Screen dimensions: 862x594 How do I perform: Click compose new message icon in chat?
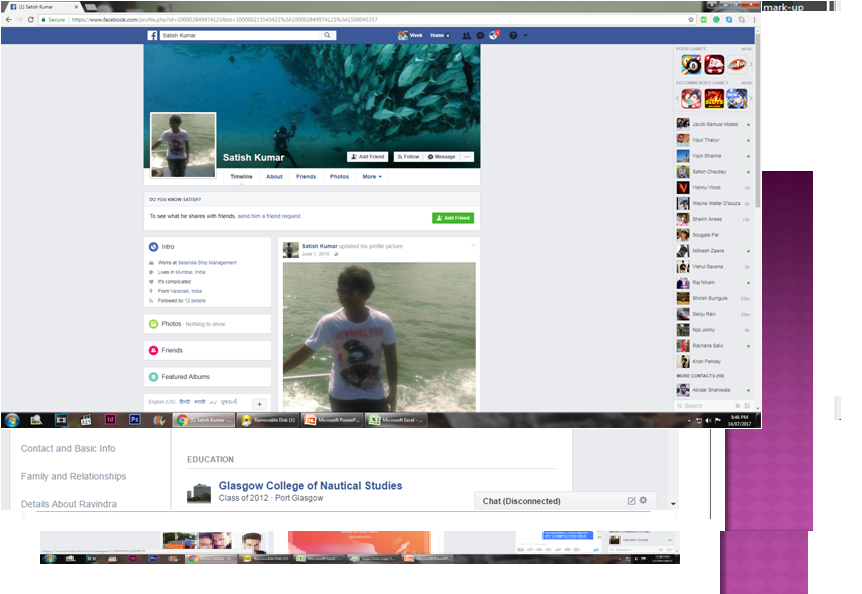click(631, 500)
